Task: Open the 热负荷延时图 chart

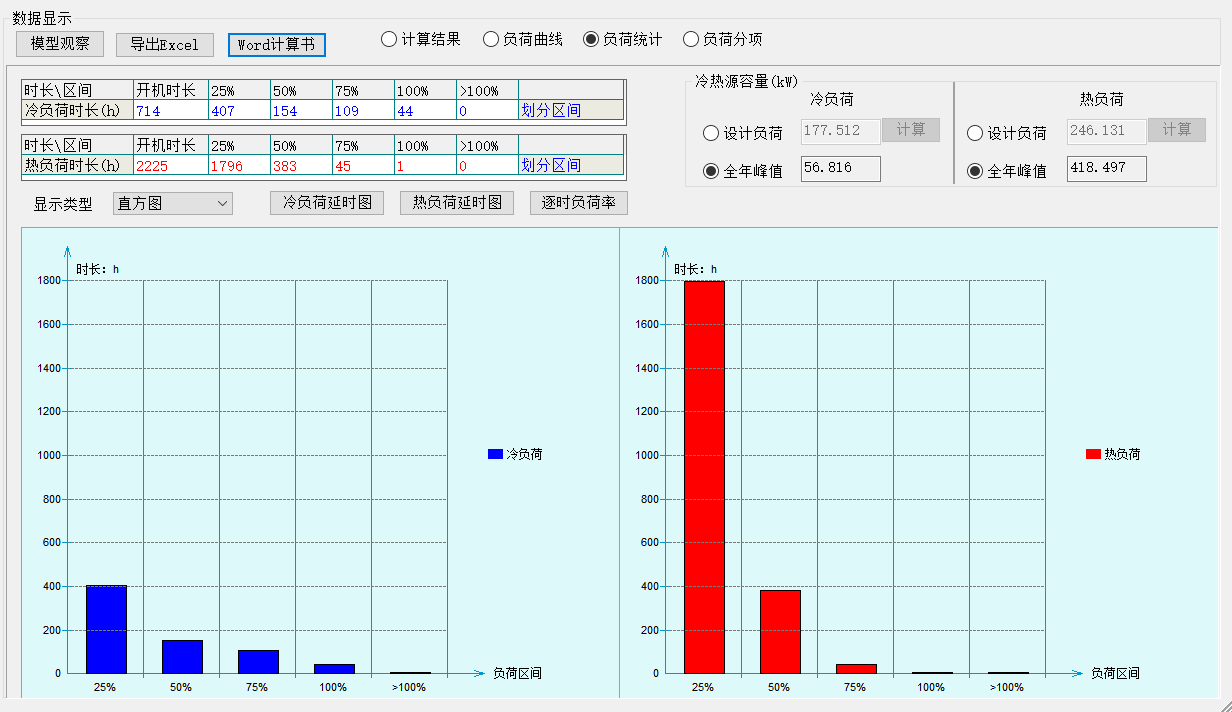Action: pyautogui.click(x=457, y=203)
